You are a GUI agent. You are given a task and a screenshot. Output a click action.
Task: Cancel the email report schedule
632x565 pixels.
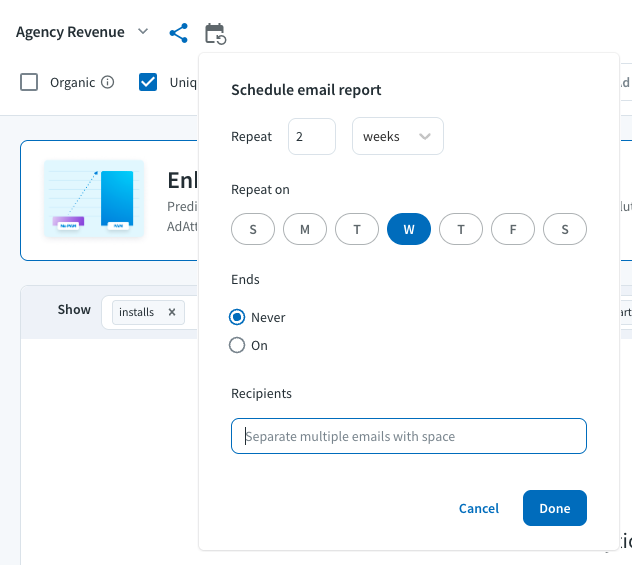[x=479, y=508]
